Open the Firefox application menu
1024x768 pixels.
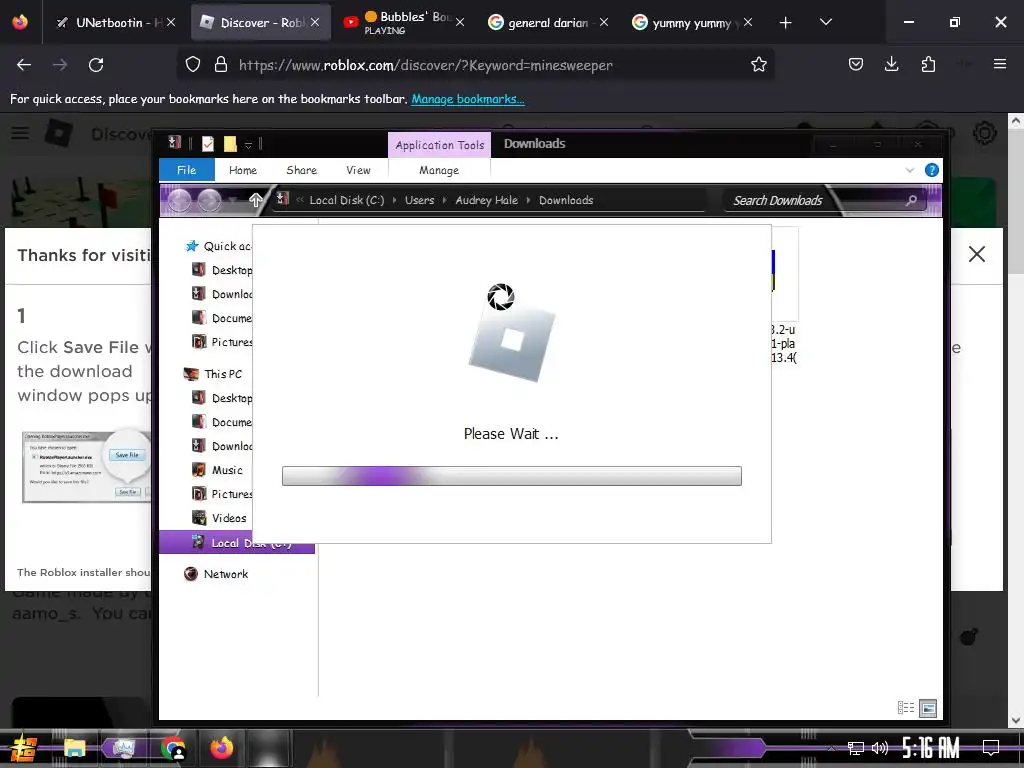(x=999, y=64)
